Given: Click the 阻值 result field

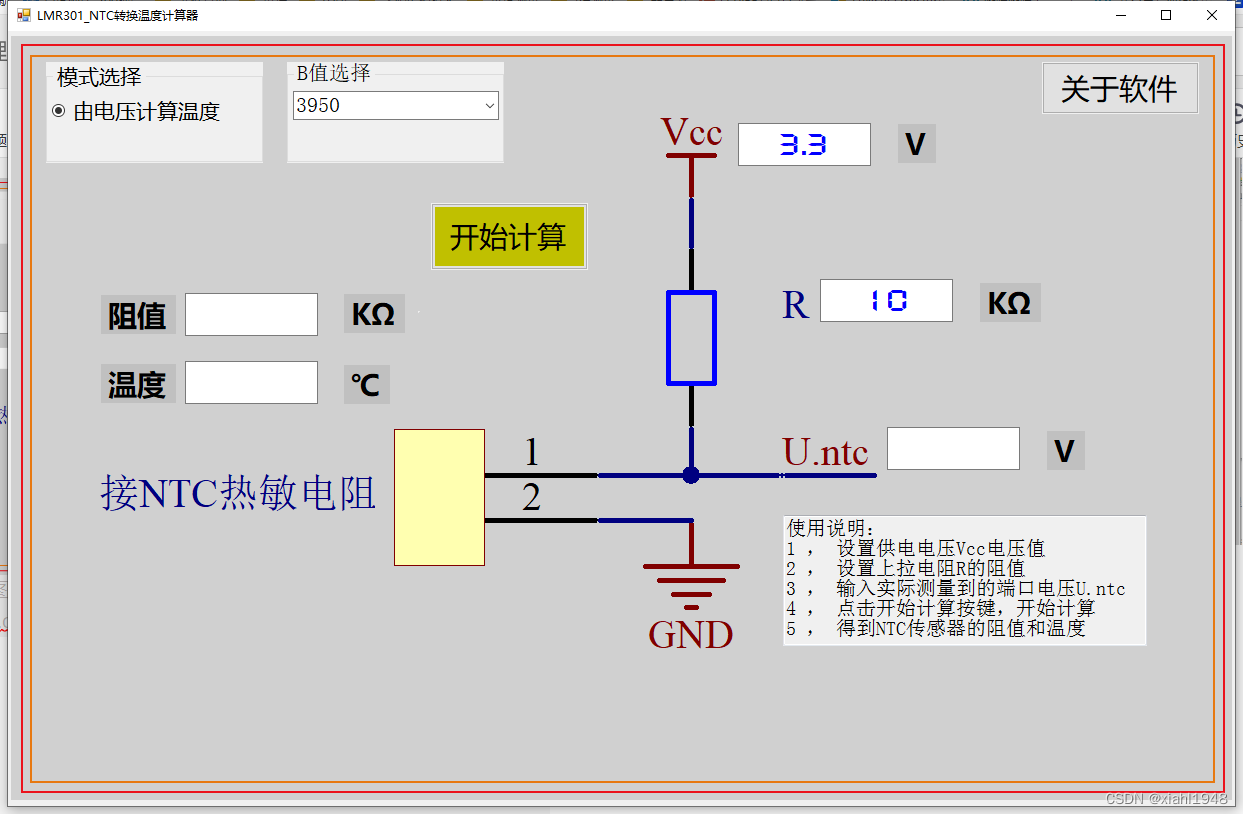Looking at the screenshot, I should click(x=251, y=314).
